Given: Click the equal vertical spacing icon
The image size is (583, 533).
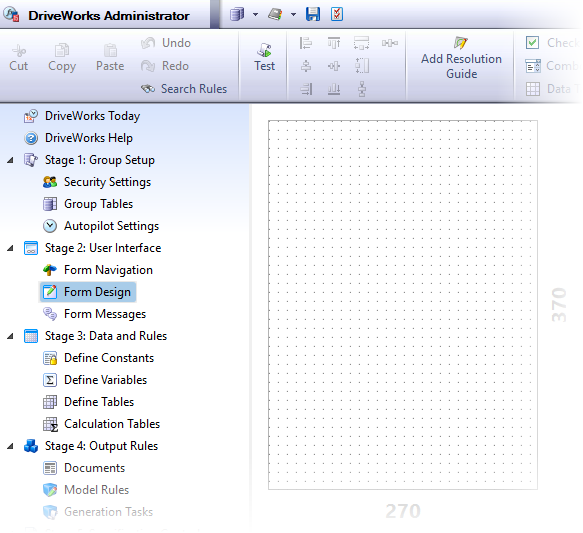Looking at the screenshot, I should pyautogui.click(x=362, y=89).
